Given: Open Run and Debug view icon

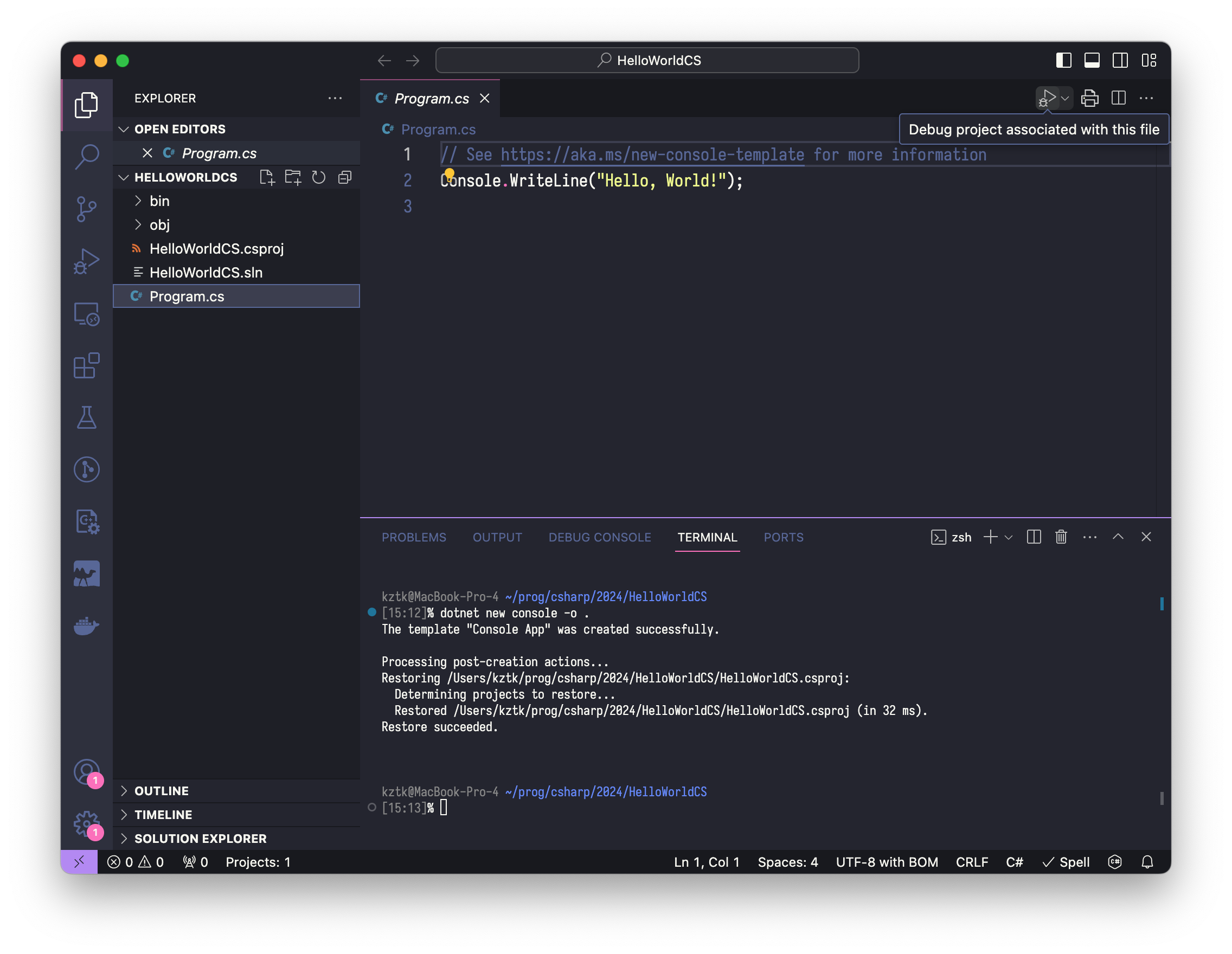Looking at the screenshot, I should coord(86,261).
